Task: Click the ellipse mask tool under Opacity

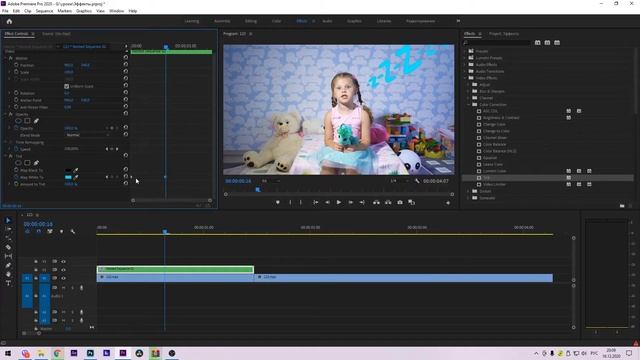Action: pyautogui.click(x=18, y=121)
